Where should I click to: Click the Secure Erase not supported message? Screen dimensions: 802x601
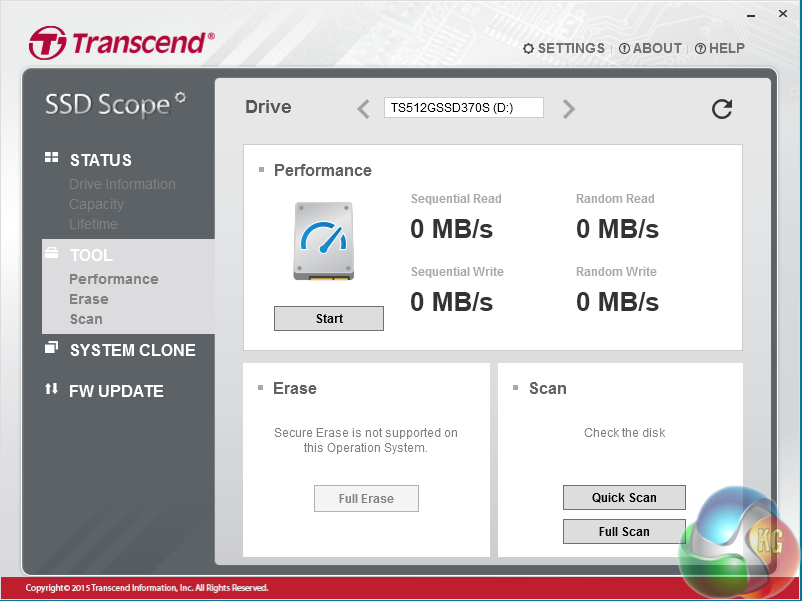tap(366, 440)
